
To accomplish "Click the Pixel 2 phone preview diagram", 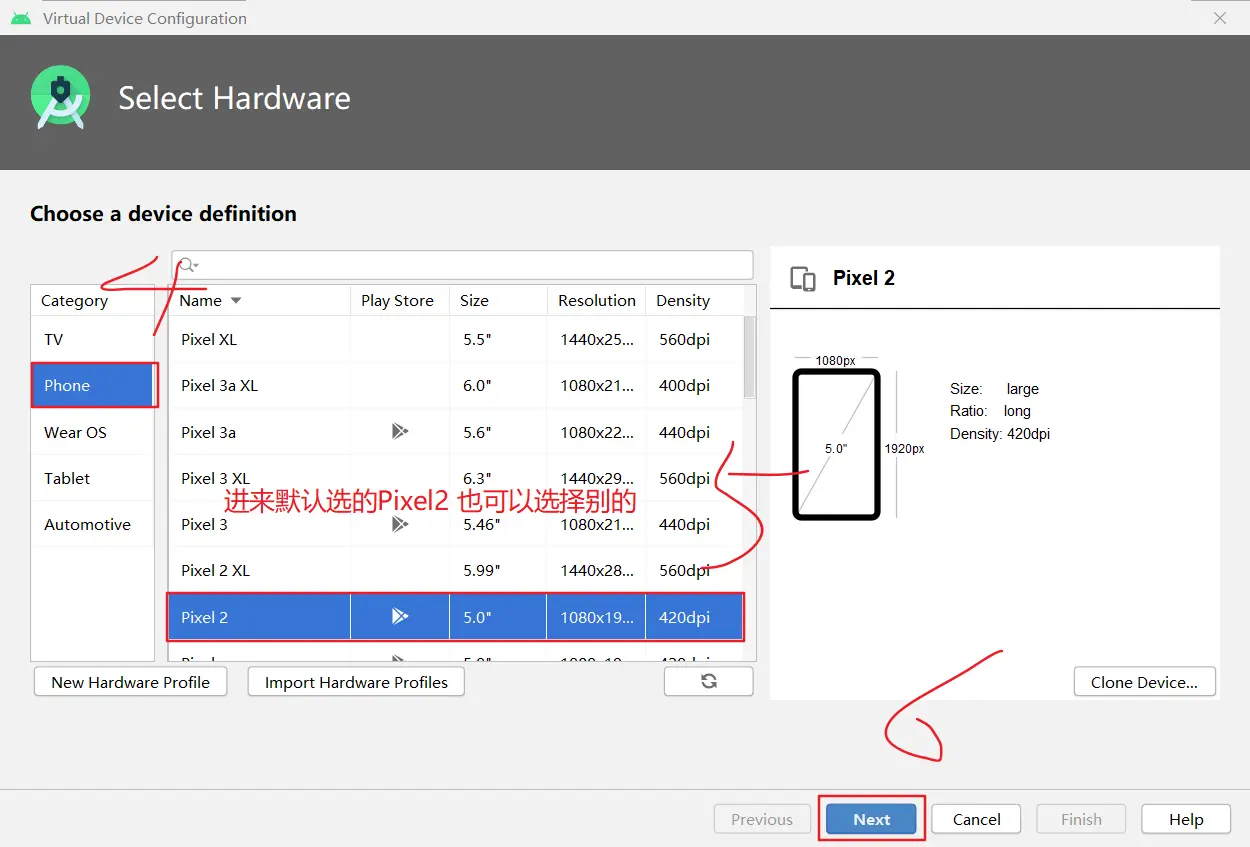I will pyautogui.click(x=836, y=445).
